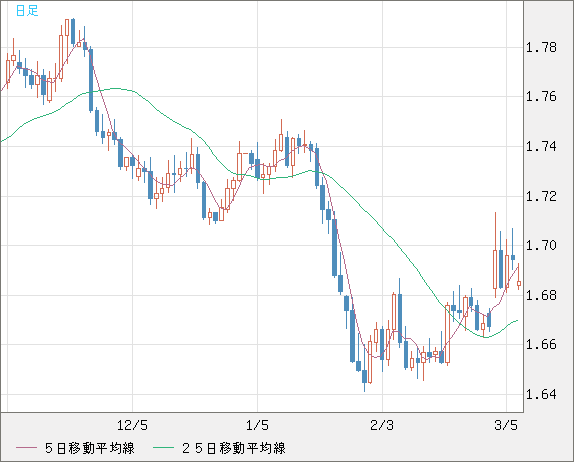The width and height of the screenshot is (574, 462).
Task: Click the 2/3 date axis label
Action: pos(382,425)
